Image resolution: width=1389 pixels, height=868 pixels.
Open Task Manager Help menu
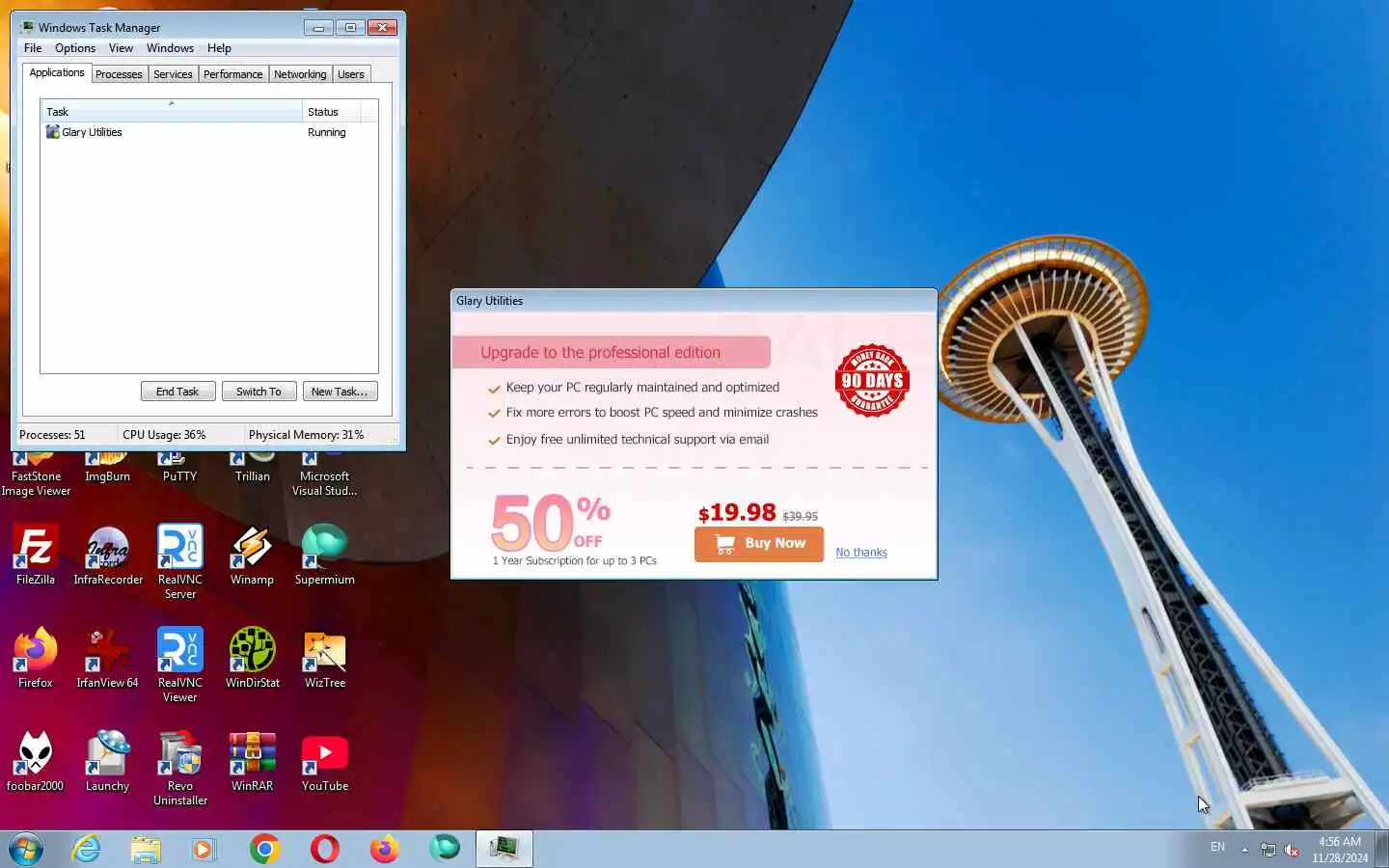[219, 48]
